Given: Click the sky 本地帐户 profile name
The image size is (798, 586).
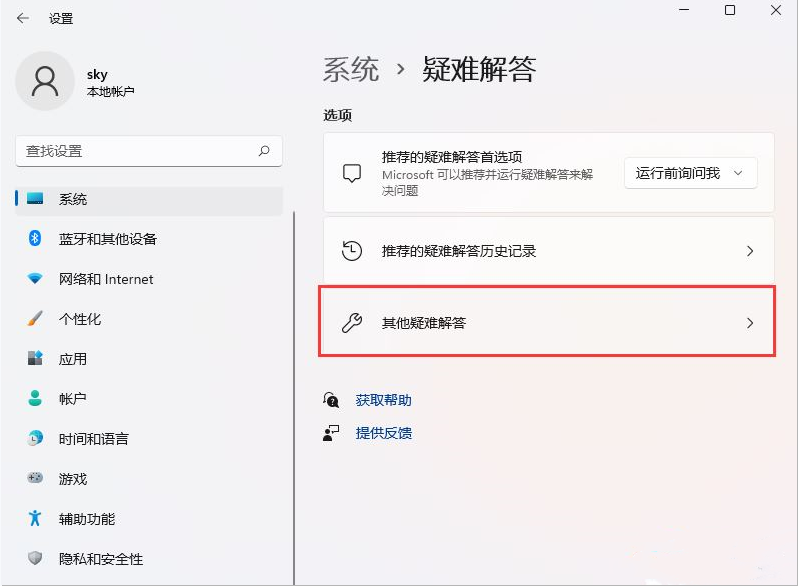Looking at the screenshot, I should click(110, 82).
